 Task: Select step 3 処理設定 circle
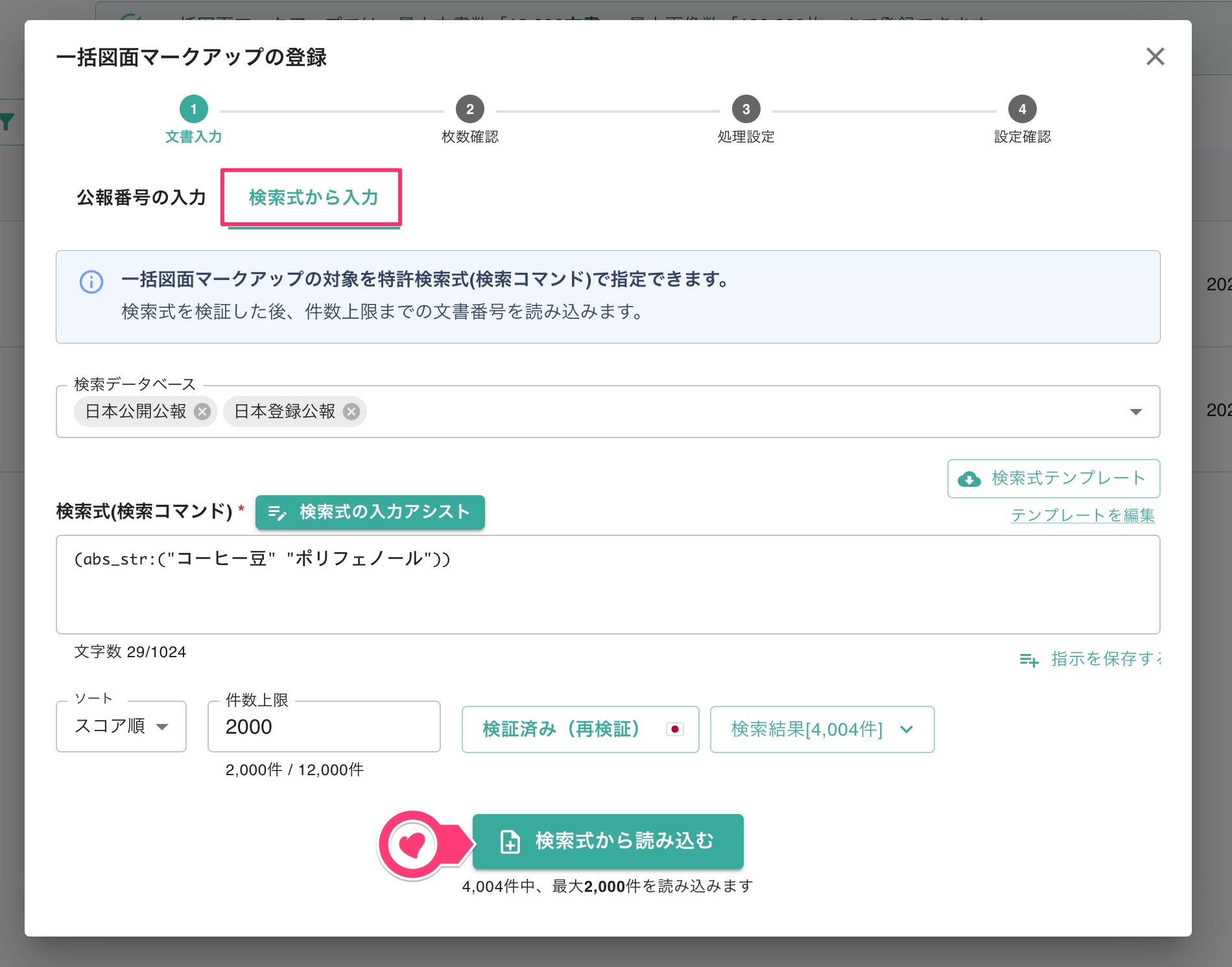[746, 109]
